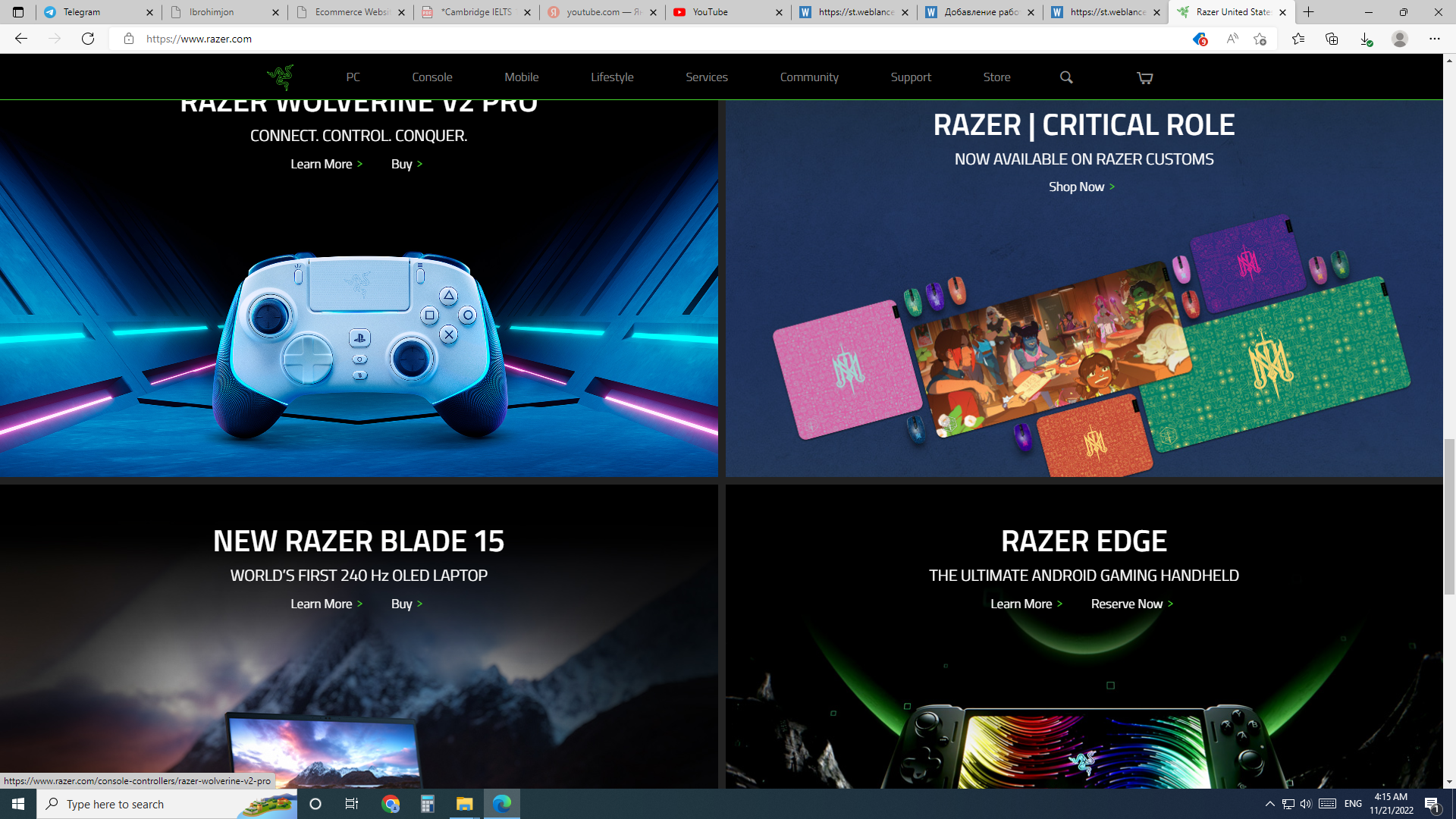Click the RAZER EDGE heading

point(1084,541)
